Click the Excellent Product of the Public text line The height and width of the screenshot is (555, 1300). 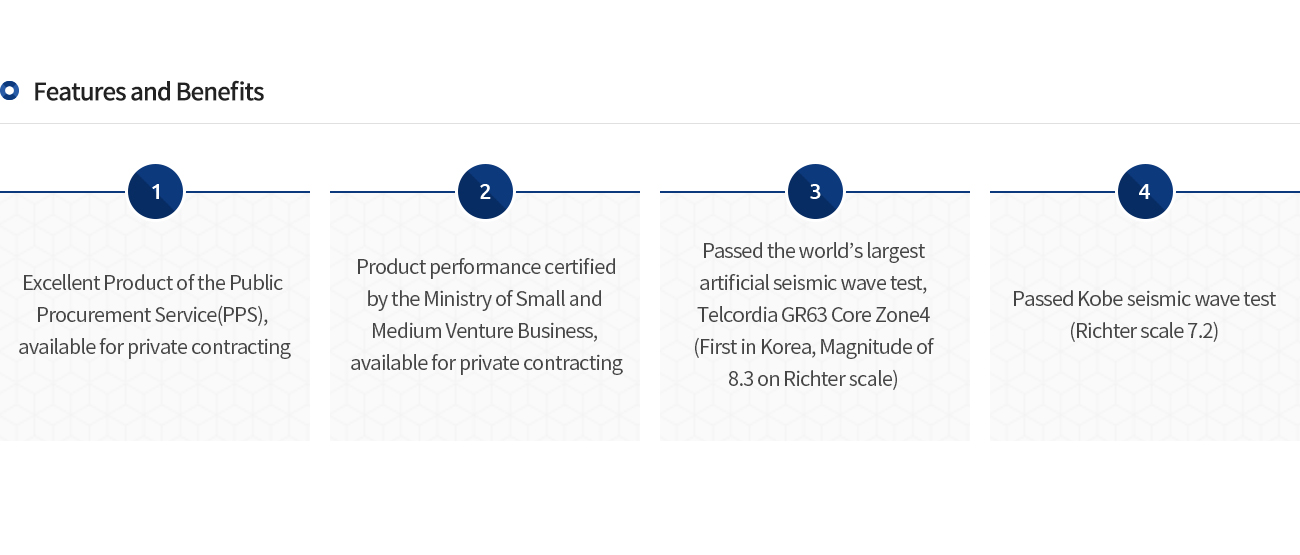tap(153, 283)
